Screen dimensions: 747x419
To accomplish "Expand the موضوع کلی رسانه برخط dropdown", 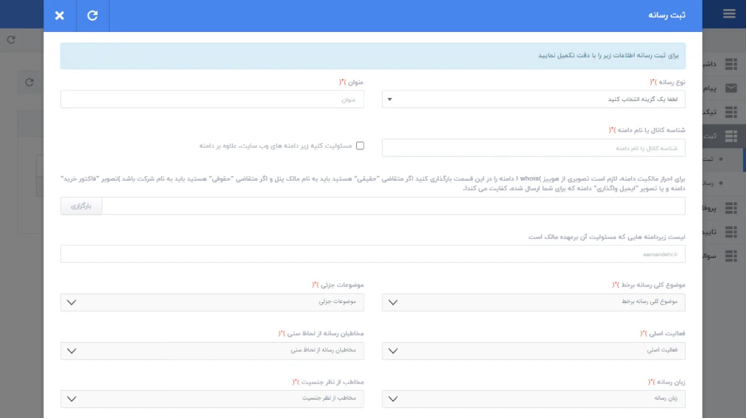I will (533, 302).
